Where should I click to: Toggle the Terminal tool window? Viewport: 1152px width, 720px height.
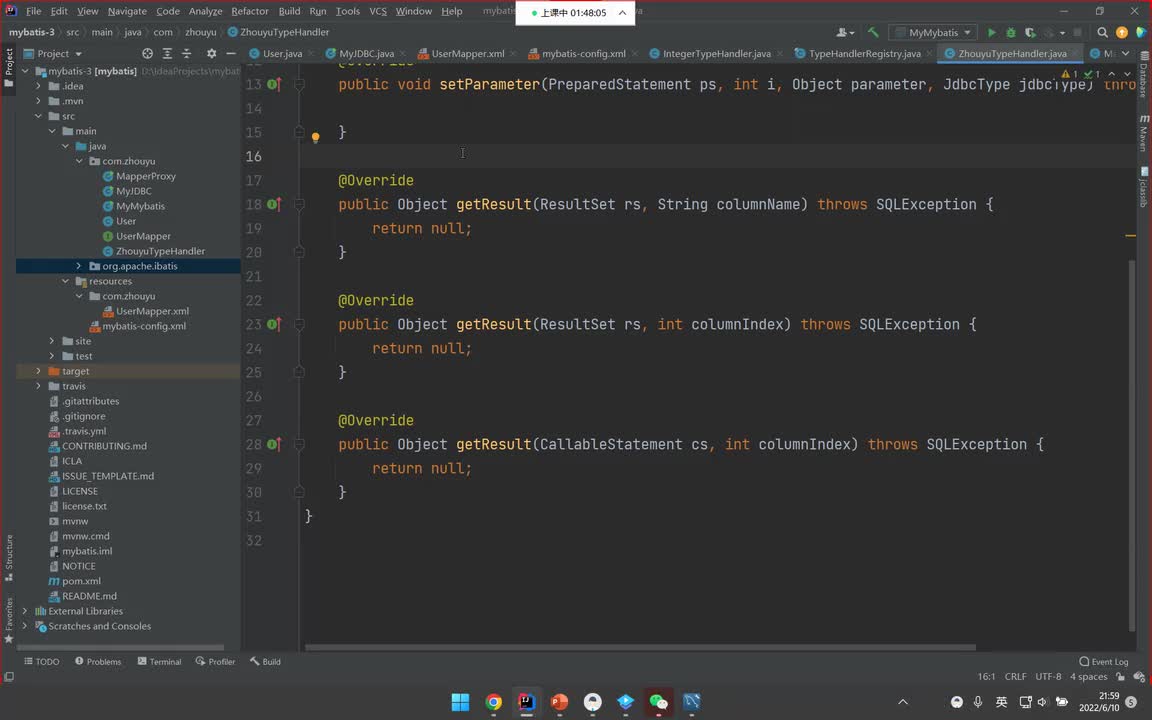(159, 661)
